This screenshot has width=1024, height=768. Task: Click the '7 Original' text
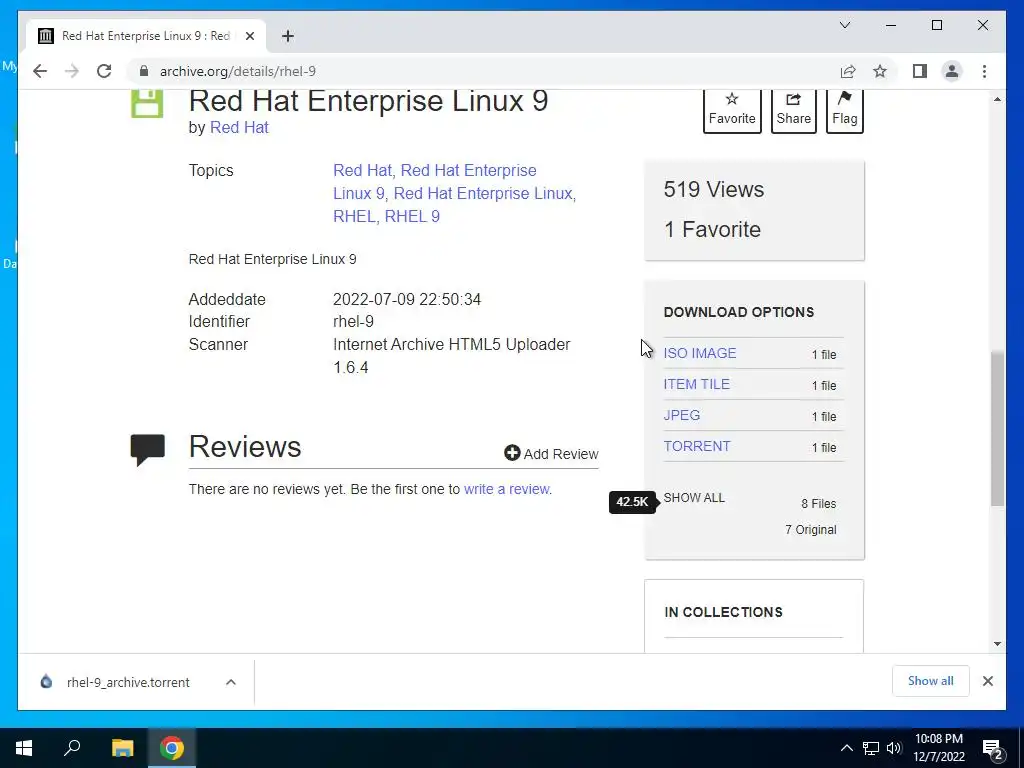(x=810, y=530)
